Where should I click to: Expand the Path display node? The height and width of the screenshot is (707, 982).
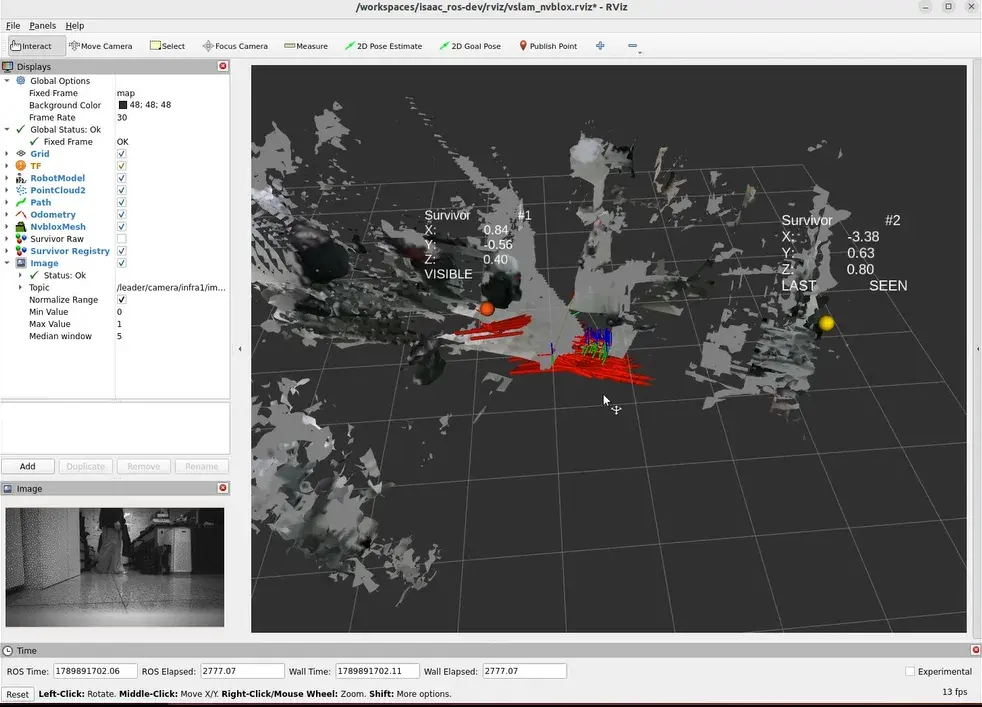point(7,202)
